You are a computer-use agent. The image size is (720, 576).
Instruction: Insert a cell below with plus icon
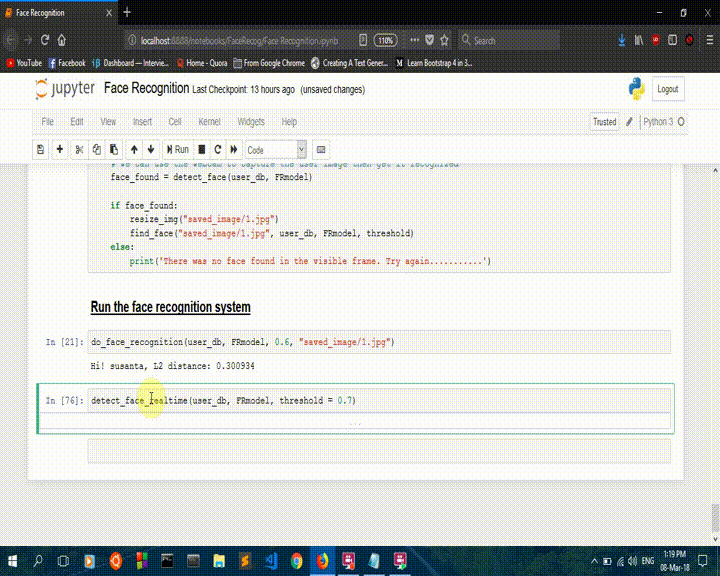point(60,150)
